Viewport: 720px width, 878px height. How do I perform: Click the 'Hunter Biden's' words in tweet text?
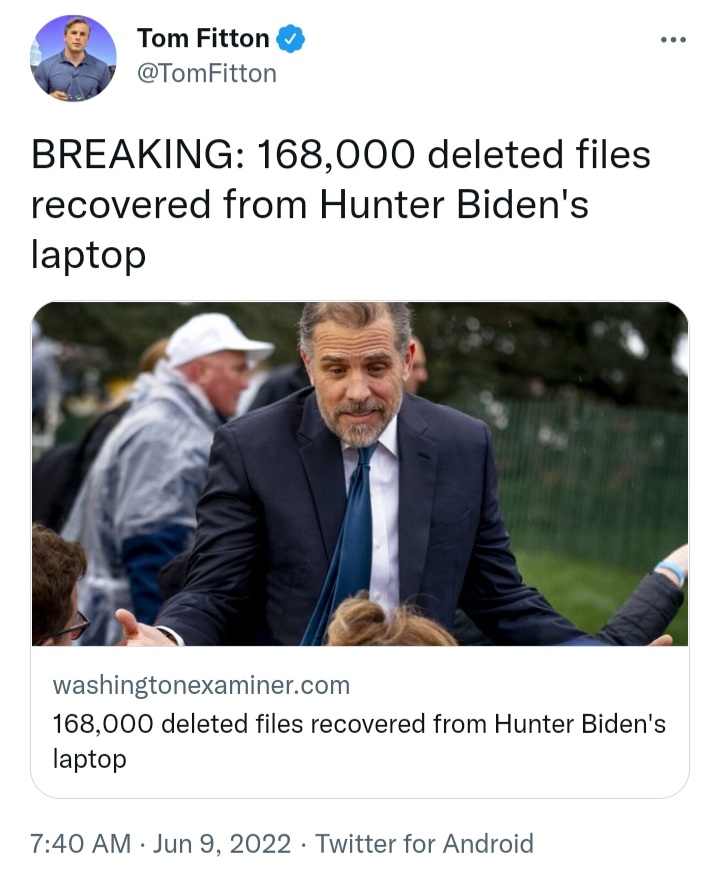454,204
